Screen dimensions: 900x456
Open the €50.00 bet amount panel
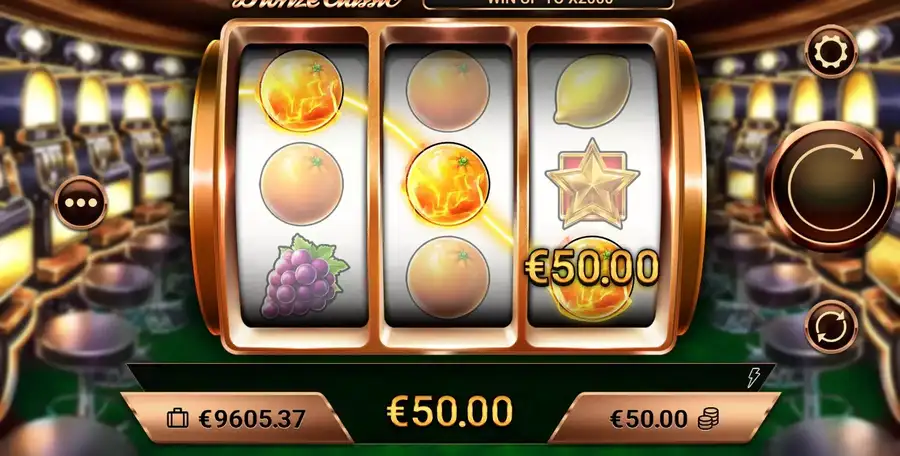click(x=664, y=419)
